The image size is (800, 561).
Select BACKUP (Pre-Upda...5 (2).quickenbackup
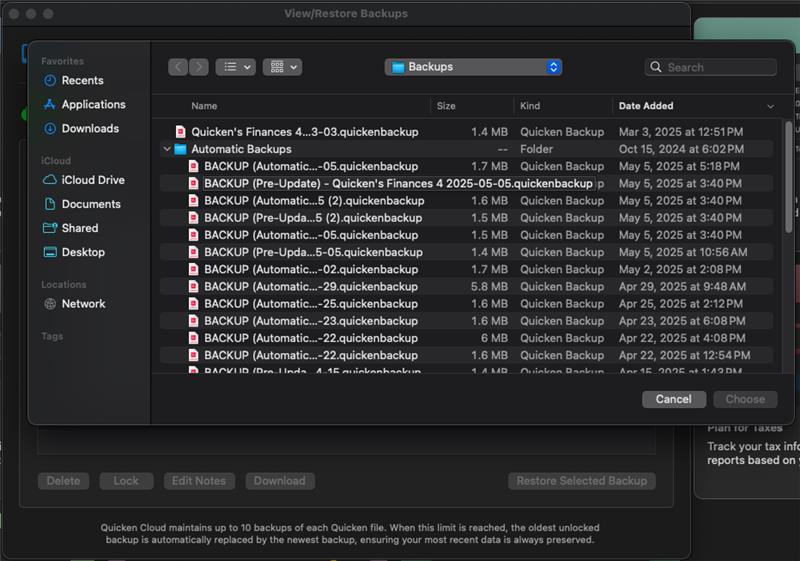click(466, 218)
